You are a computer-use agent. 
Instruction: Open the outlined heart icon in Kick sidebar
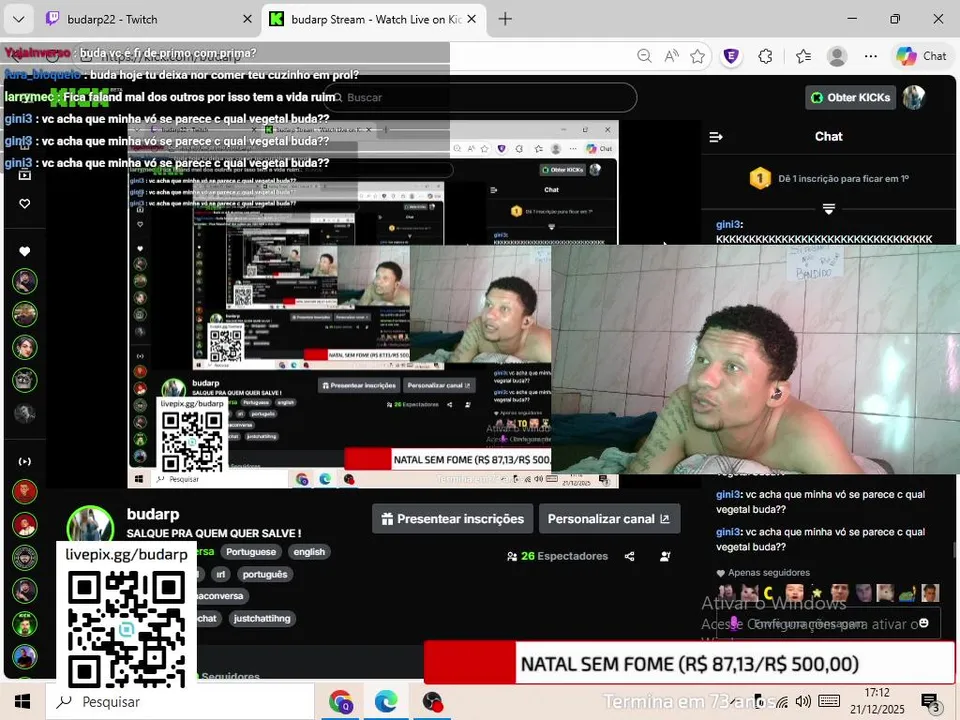(x=24, y=204)
